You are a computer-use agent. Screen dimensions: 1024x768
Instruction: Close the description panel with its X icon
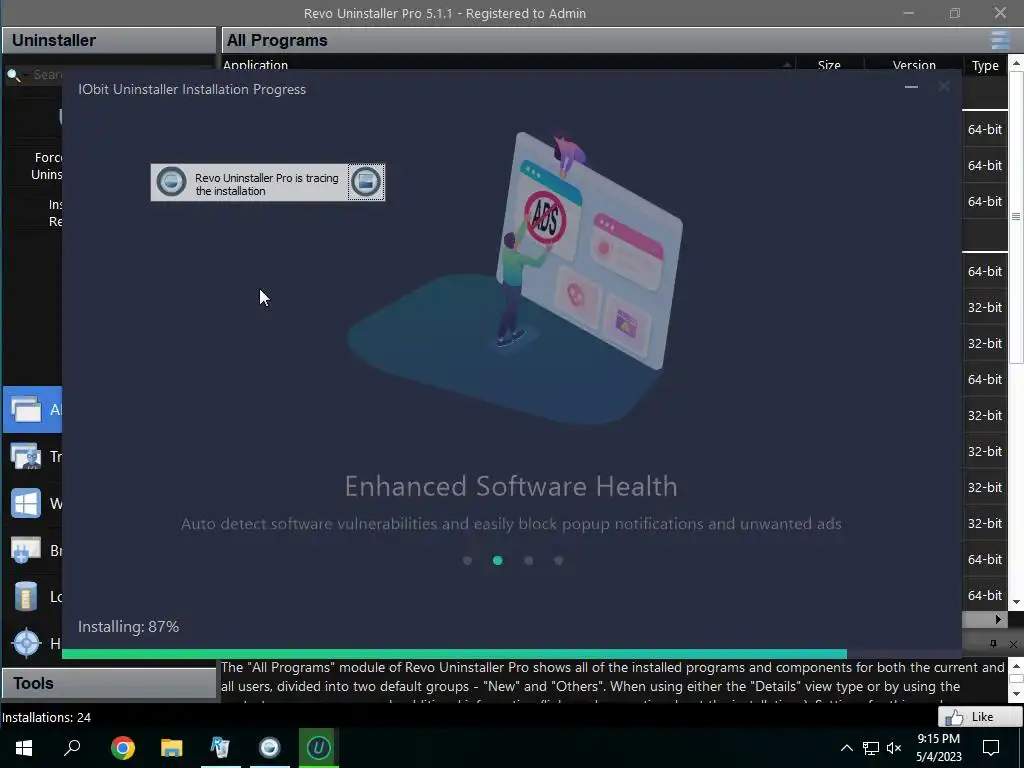tap(1013, 644)
